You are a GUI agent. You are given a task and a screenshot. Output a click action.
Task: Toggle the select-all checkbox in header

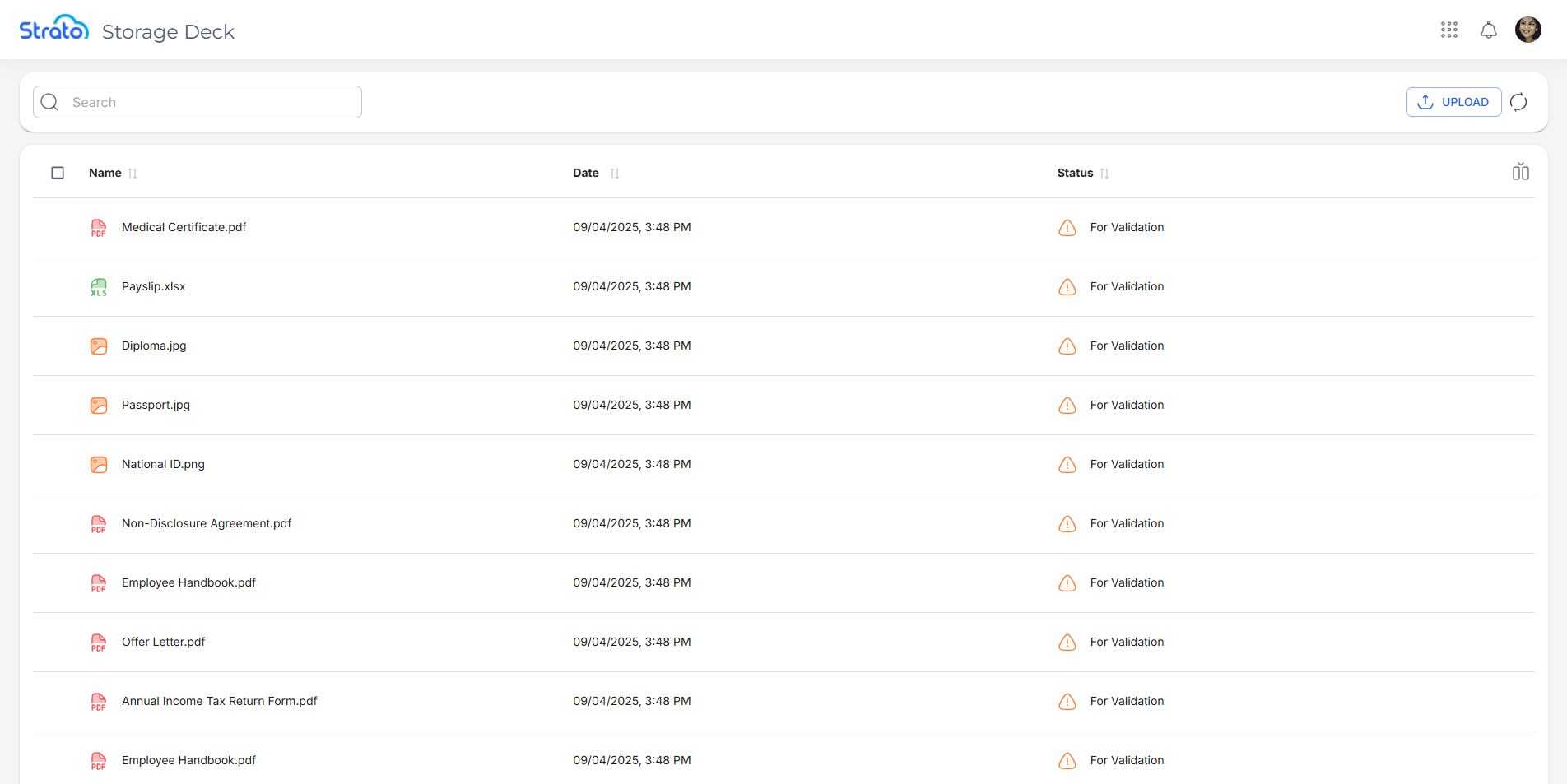coord(58,173)
